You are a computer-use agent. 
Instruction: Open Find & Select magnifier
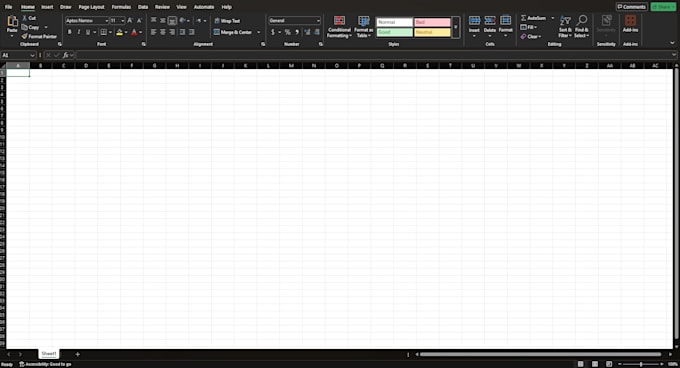tap(582, 27)
